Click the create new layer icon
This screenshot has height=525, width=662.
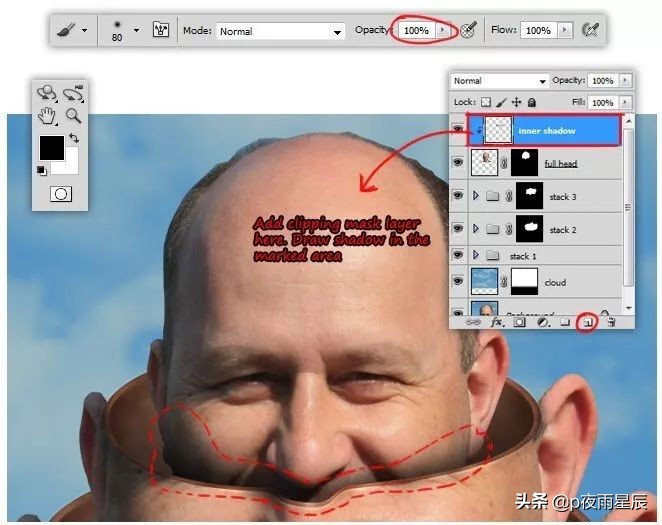pos(590,322)
